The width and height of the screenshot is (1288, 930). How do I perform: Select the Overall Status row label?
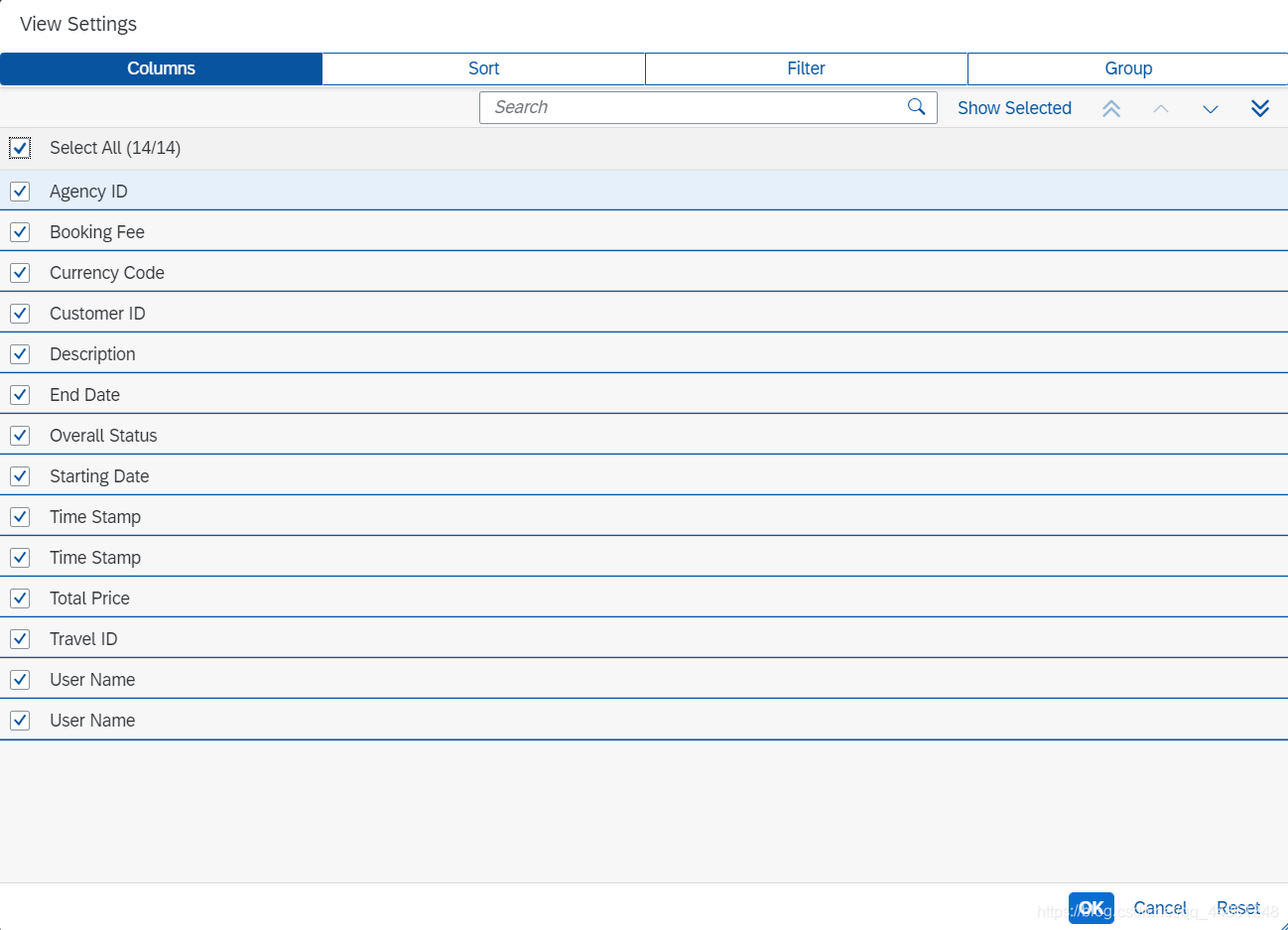tap(103, 436)
